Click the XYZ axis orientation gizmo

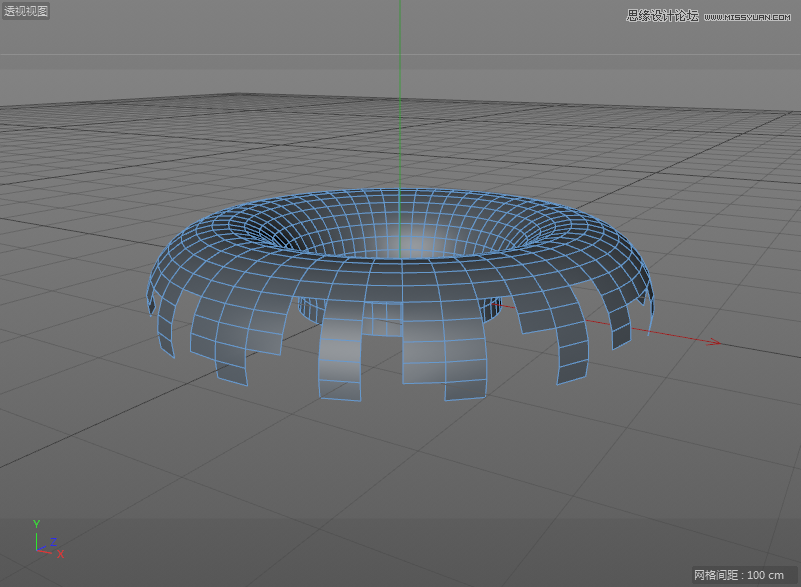pyautogui.click(x=47, y=539)
